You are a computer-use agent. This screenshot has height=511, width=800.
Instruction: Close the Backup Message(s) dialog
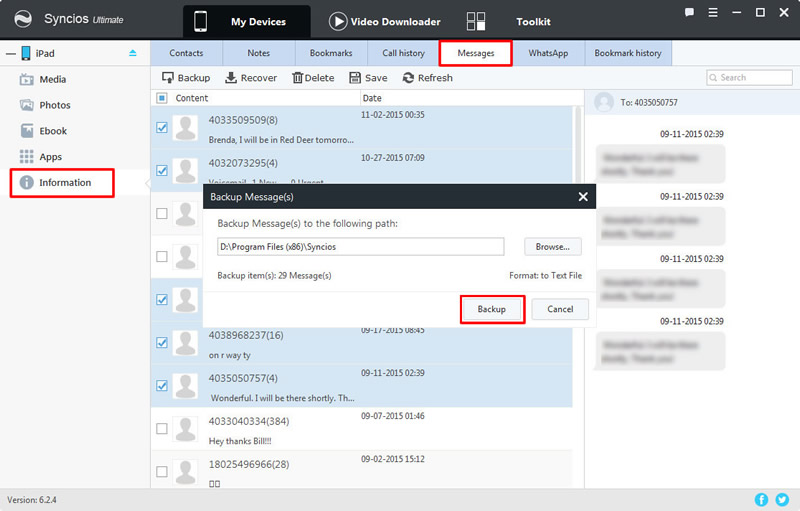coord(583,197)
